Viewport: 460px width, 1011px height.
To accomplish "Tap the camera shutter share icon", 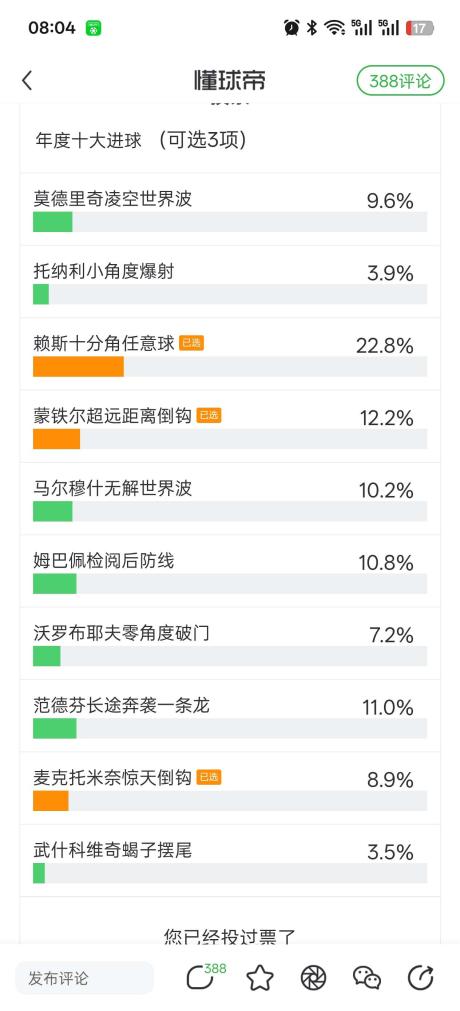I will point(314,978).
